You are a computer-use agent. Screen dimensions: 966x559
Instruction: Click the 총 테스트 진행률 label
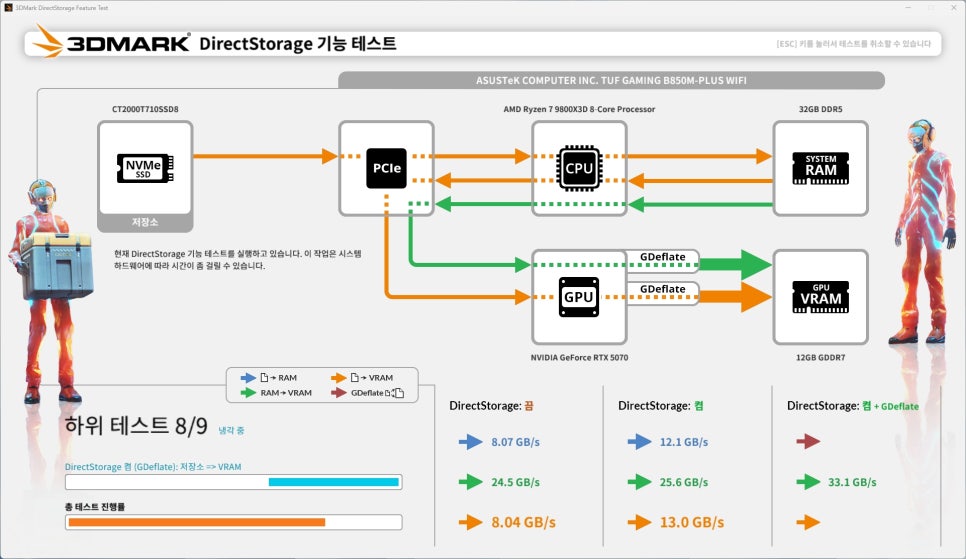(95, 507)
